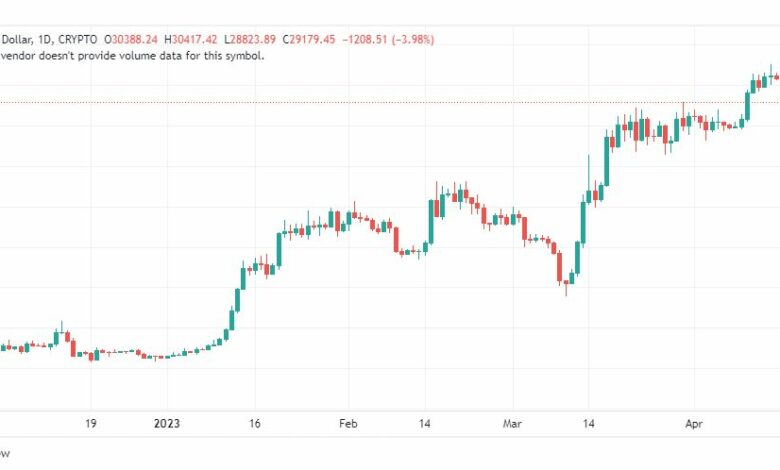Click the "16" date on time axis
The width and height of the screenshot is (780, 470).
(x=256, y=424)
